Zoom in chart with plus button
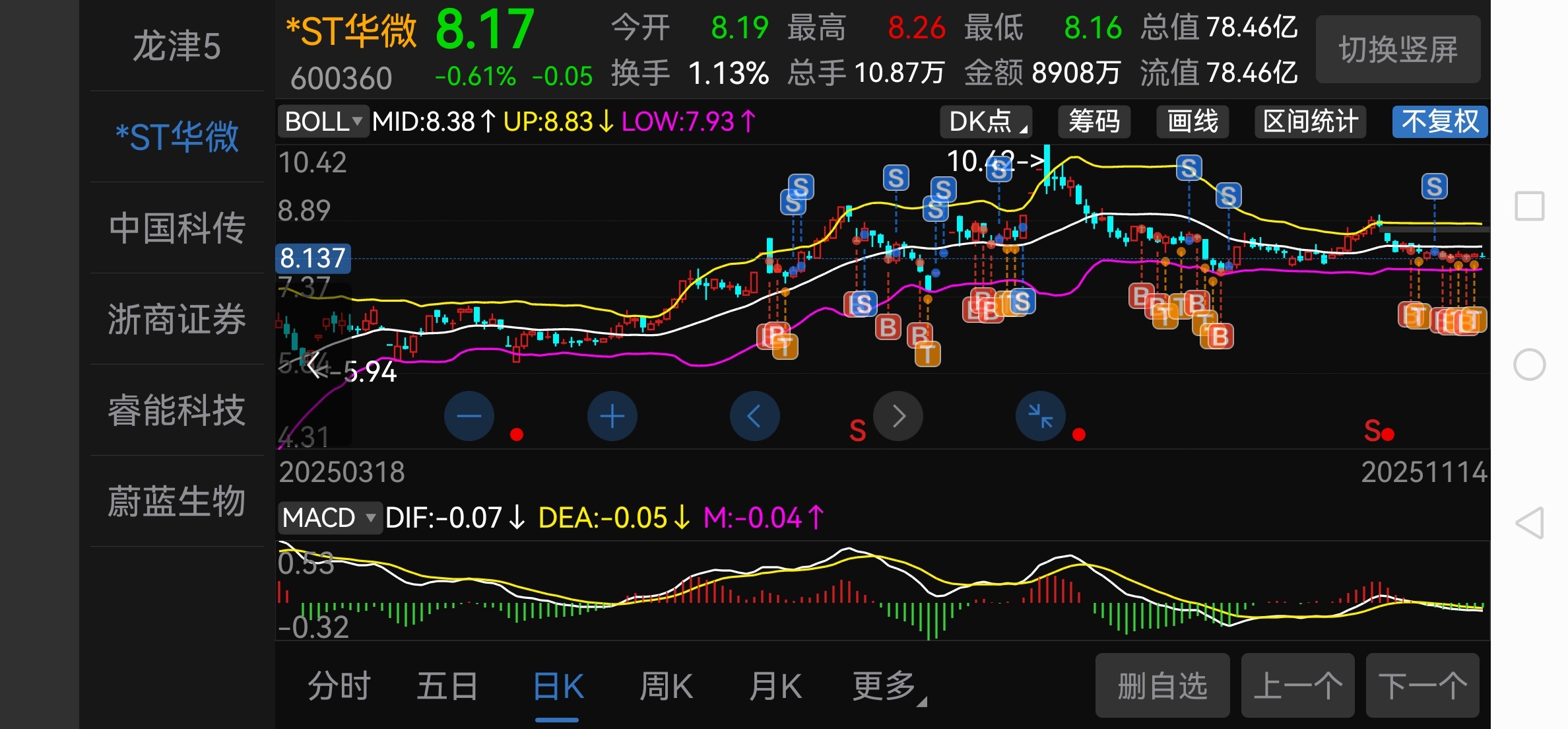Screen dimensions: 1568x729 pos(612,416)
